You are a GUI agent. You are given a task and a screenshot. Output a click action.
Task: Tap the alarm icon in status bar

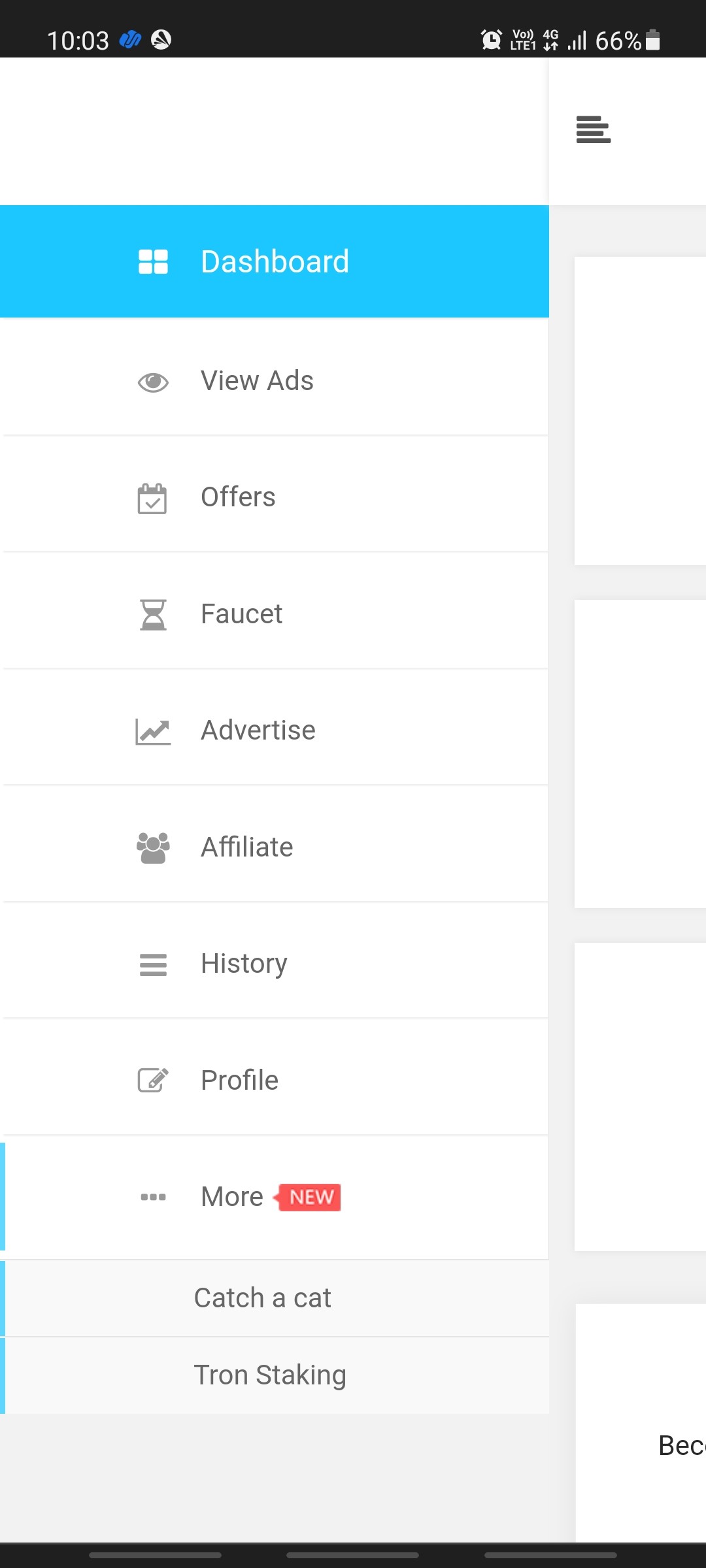tap(491, 40)
